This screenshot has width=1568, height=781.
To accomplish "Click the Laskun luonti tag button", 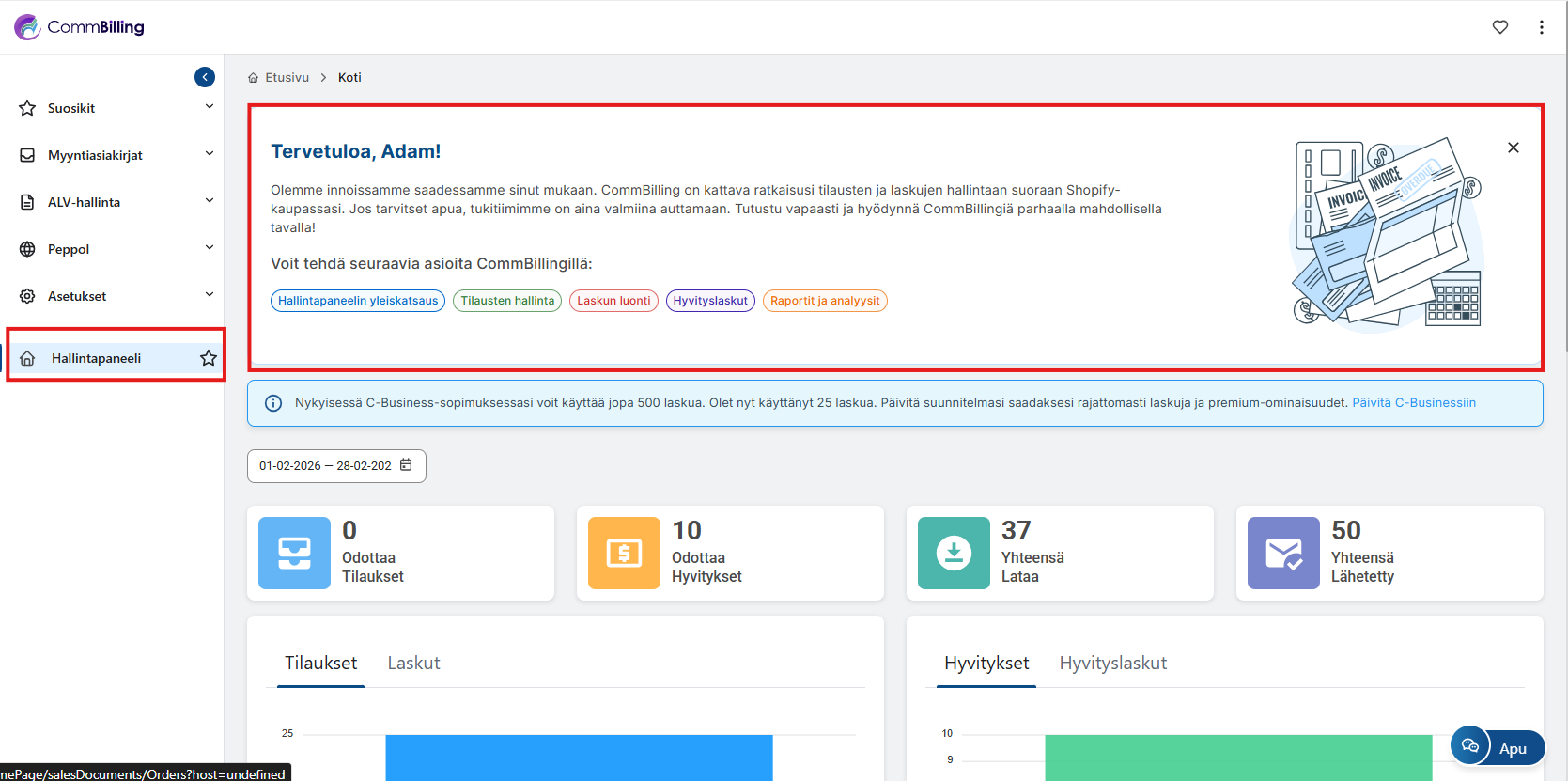I will pos(613,301).
